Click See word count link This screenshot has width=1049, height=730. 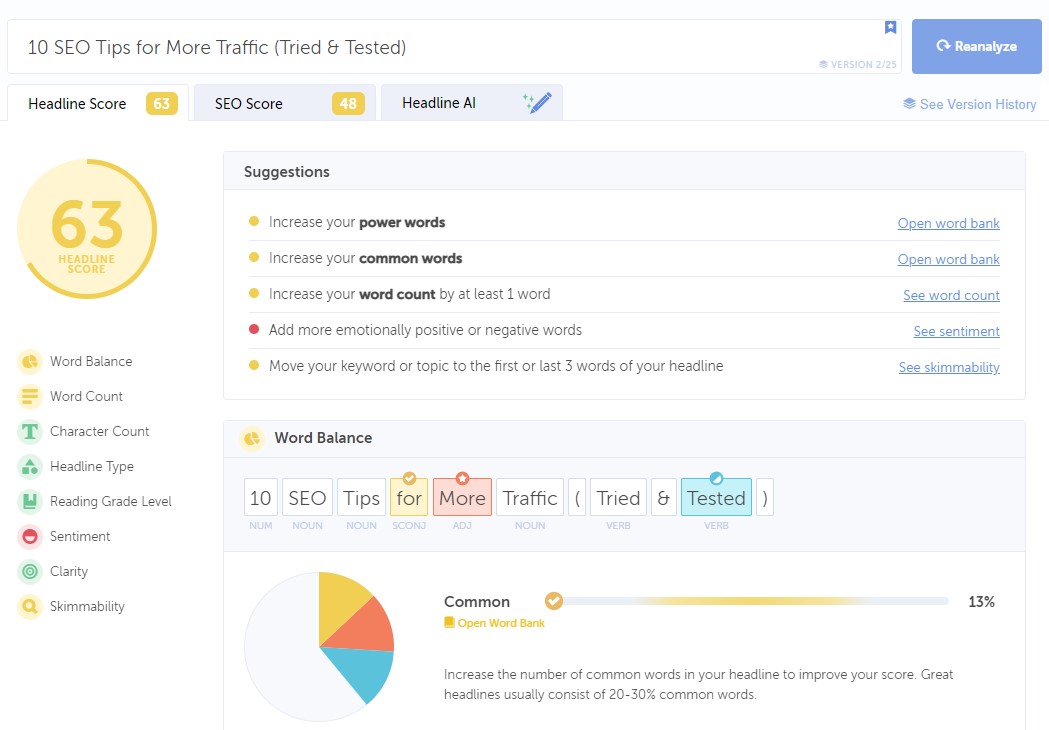tap(951, 295)
